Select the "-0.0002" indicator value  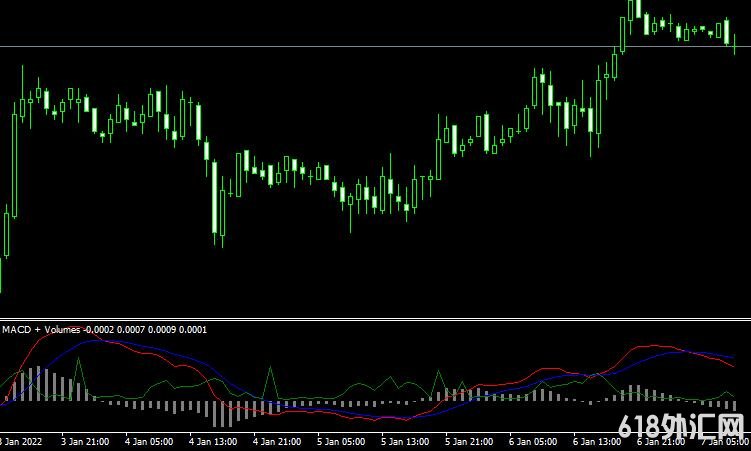coord(99,330)
